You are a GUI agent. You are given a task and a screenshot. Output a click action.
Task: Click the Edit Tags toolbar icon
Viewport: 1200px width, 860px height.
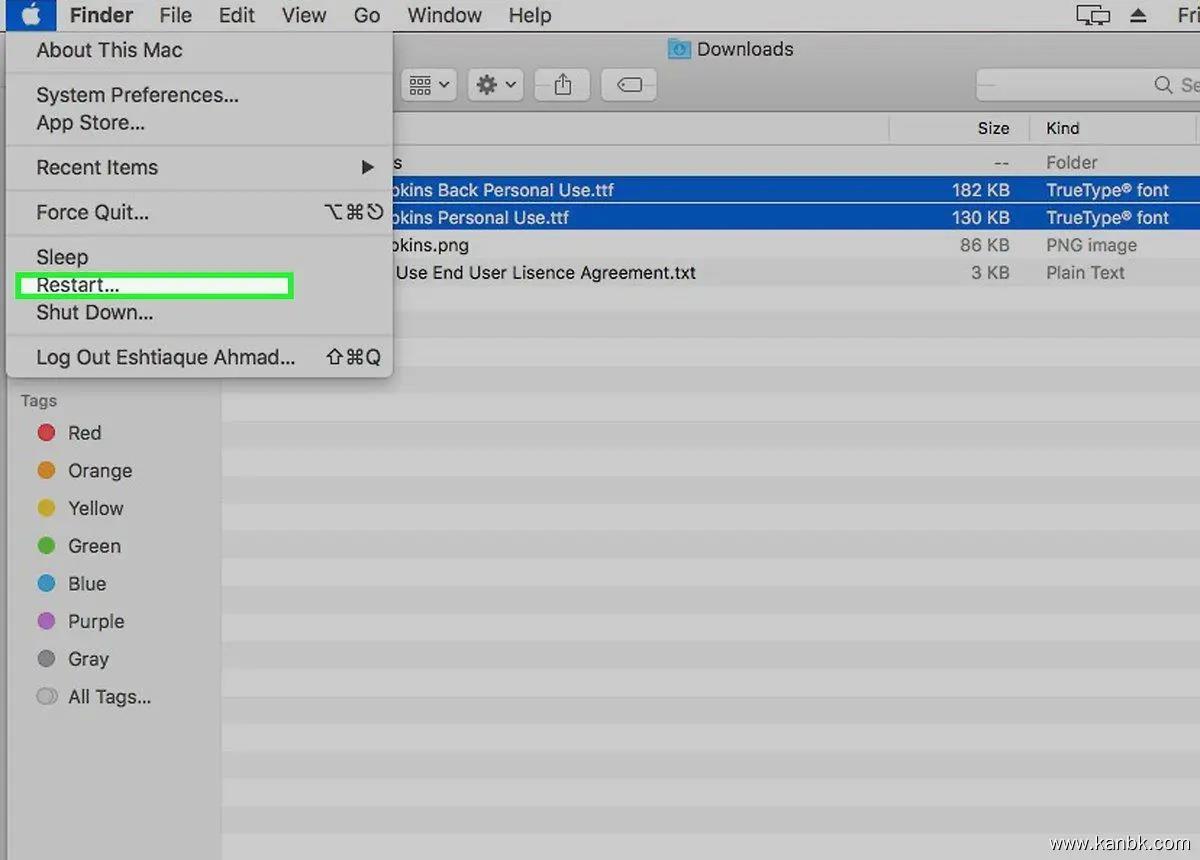pos(629,86)
